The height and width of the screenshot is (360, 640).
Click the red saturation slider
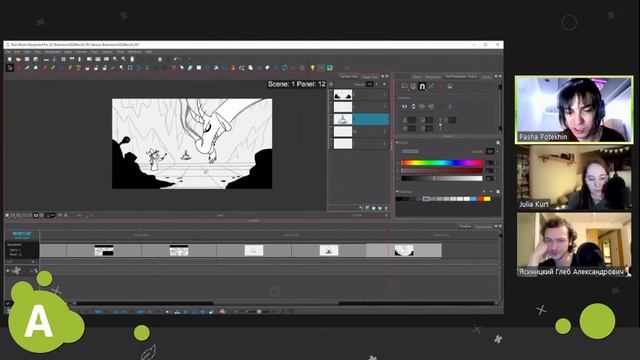(442, 171)
